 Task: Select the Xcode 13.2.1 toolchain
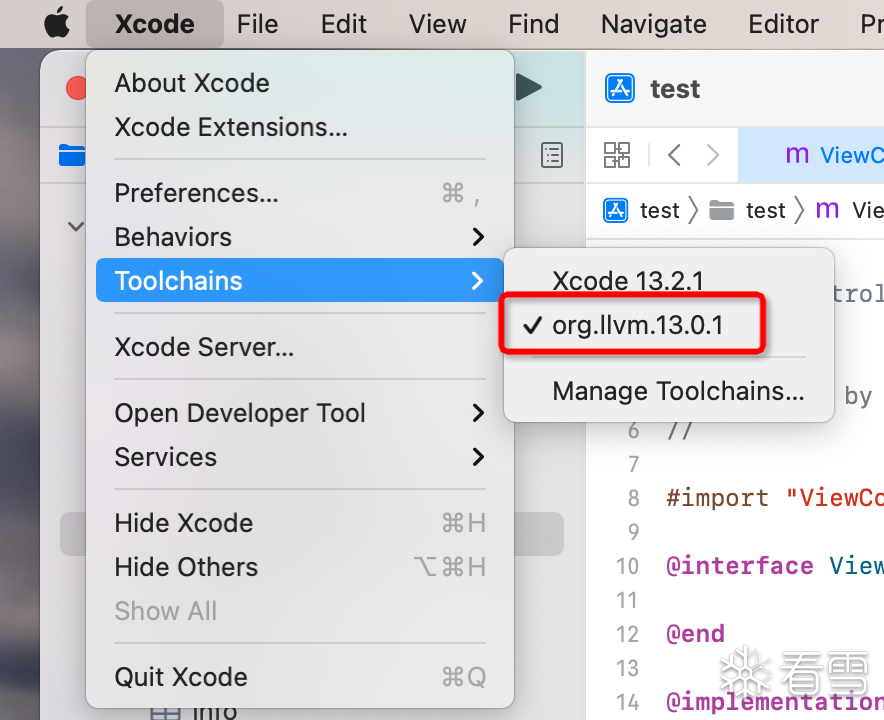point(669,280)
